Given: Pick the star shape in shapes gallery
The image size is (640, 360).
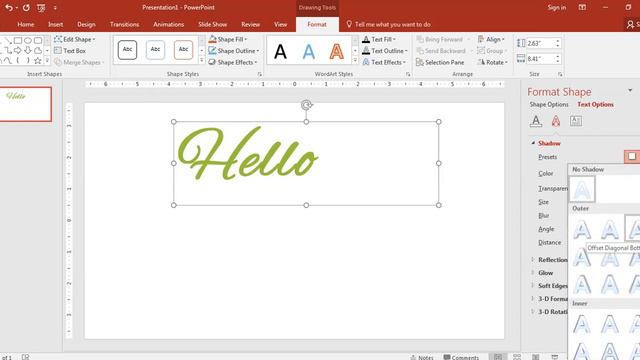Looking at the screenshot, I should click(38, 60).
